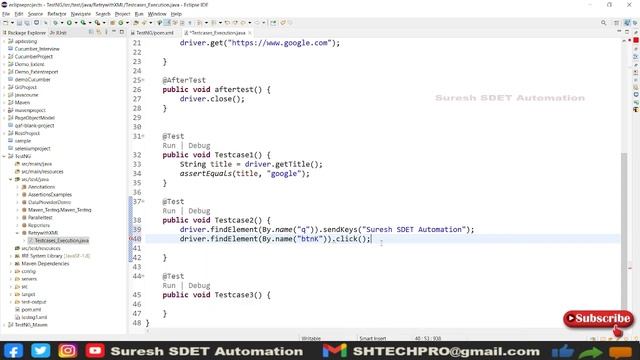This screenshot has width=640, height=360.
Task: Expand the CucumberProject node
Action: tap(4, 57)
